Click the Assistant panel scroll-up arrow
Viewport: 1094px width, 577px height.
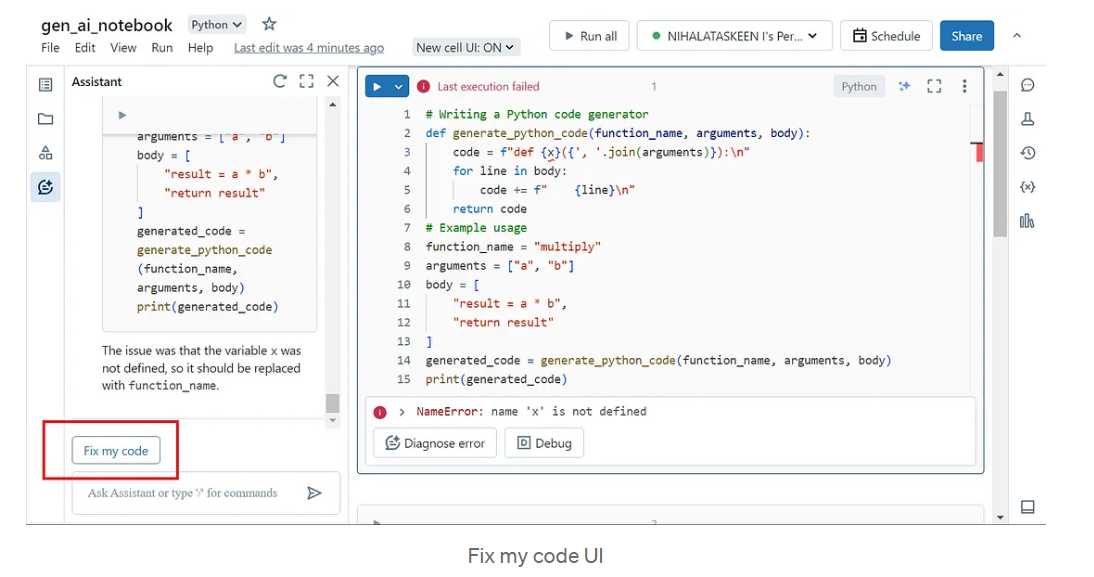[x=333, y=105]
